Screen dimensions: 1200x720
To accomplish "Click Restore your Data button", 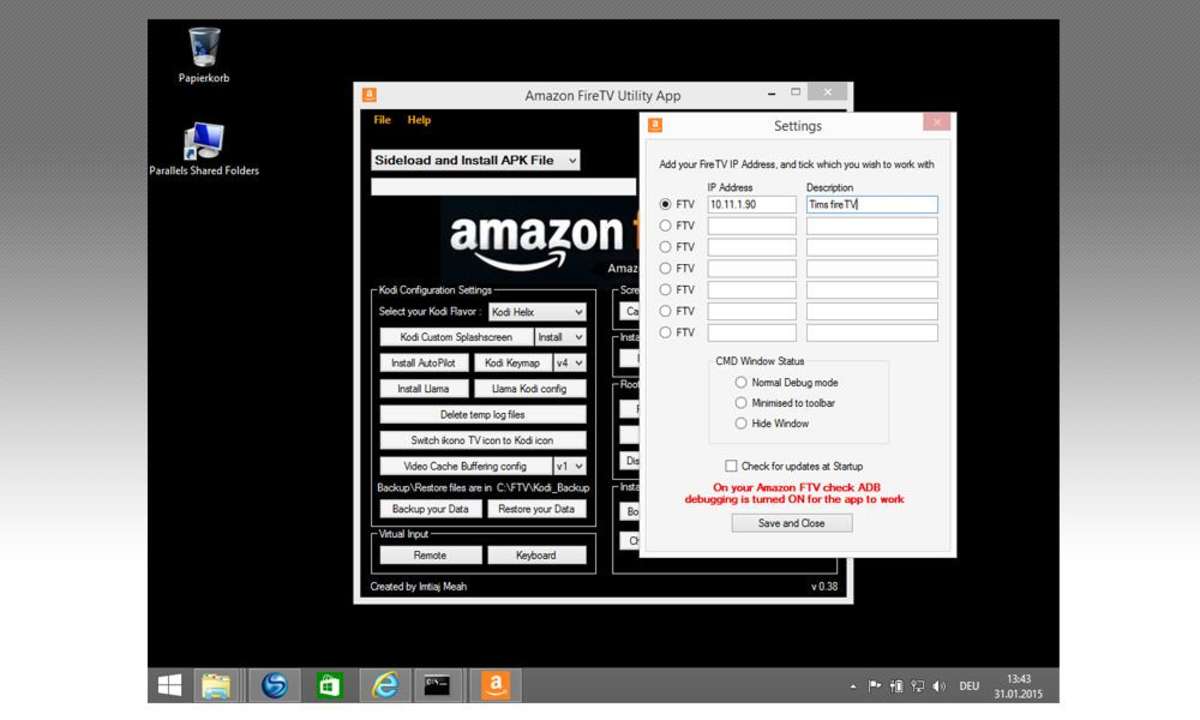I will pos(537,509).
